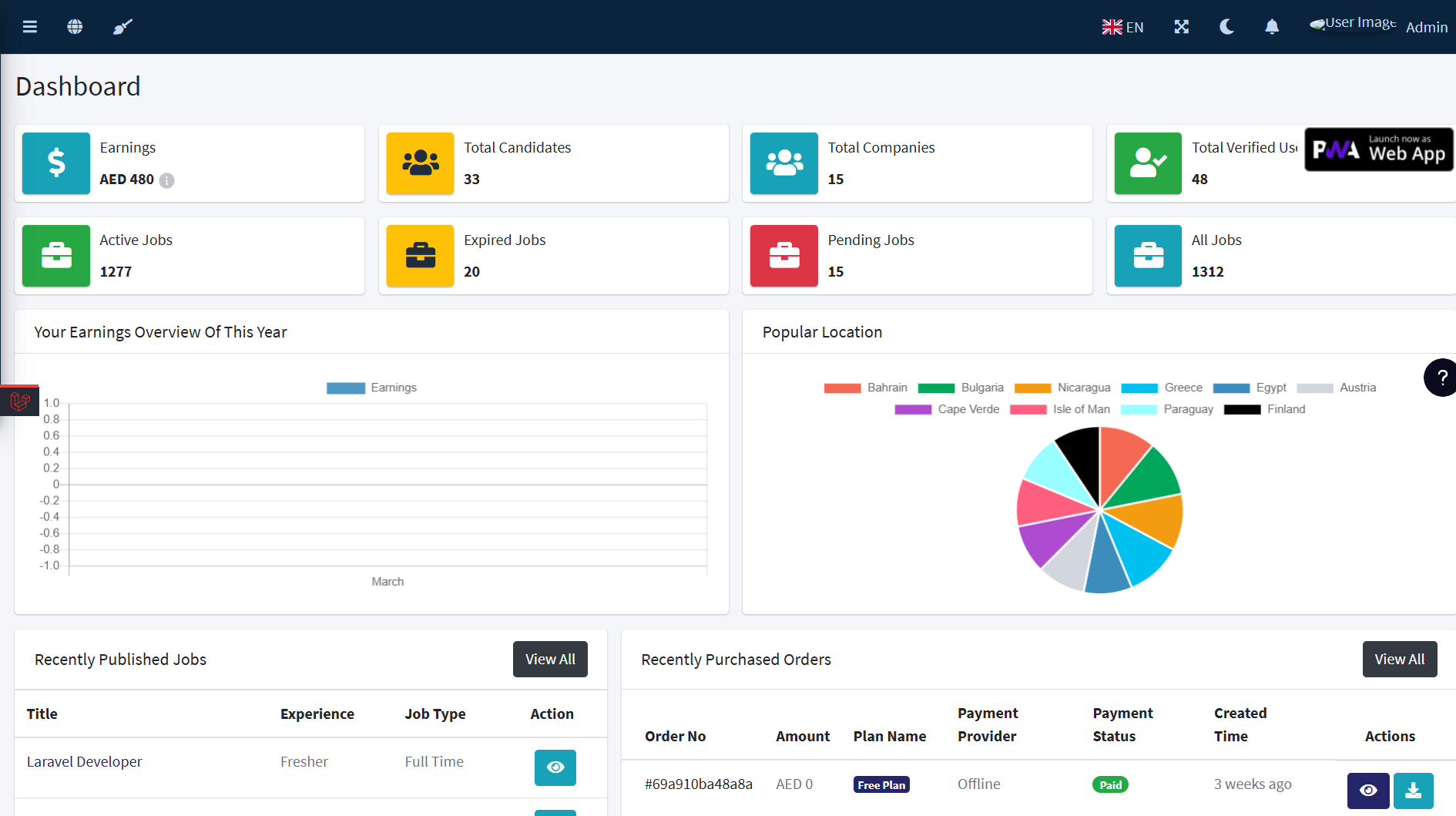Click the globe website icon

[x=75, y=27]
